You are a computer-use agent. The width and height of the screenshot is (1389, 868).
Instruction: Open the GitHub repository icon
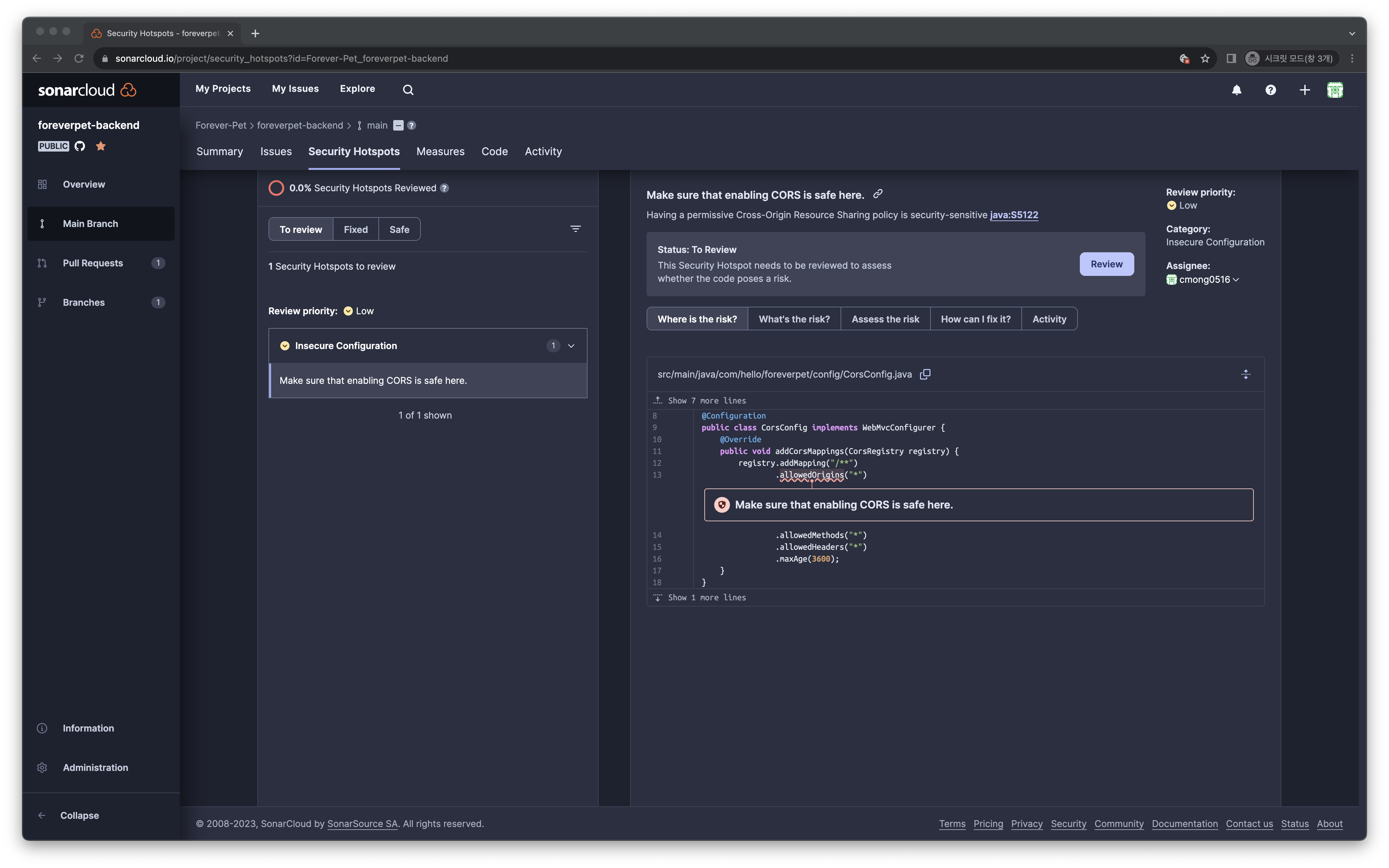coord(80,146)
